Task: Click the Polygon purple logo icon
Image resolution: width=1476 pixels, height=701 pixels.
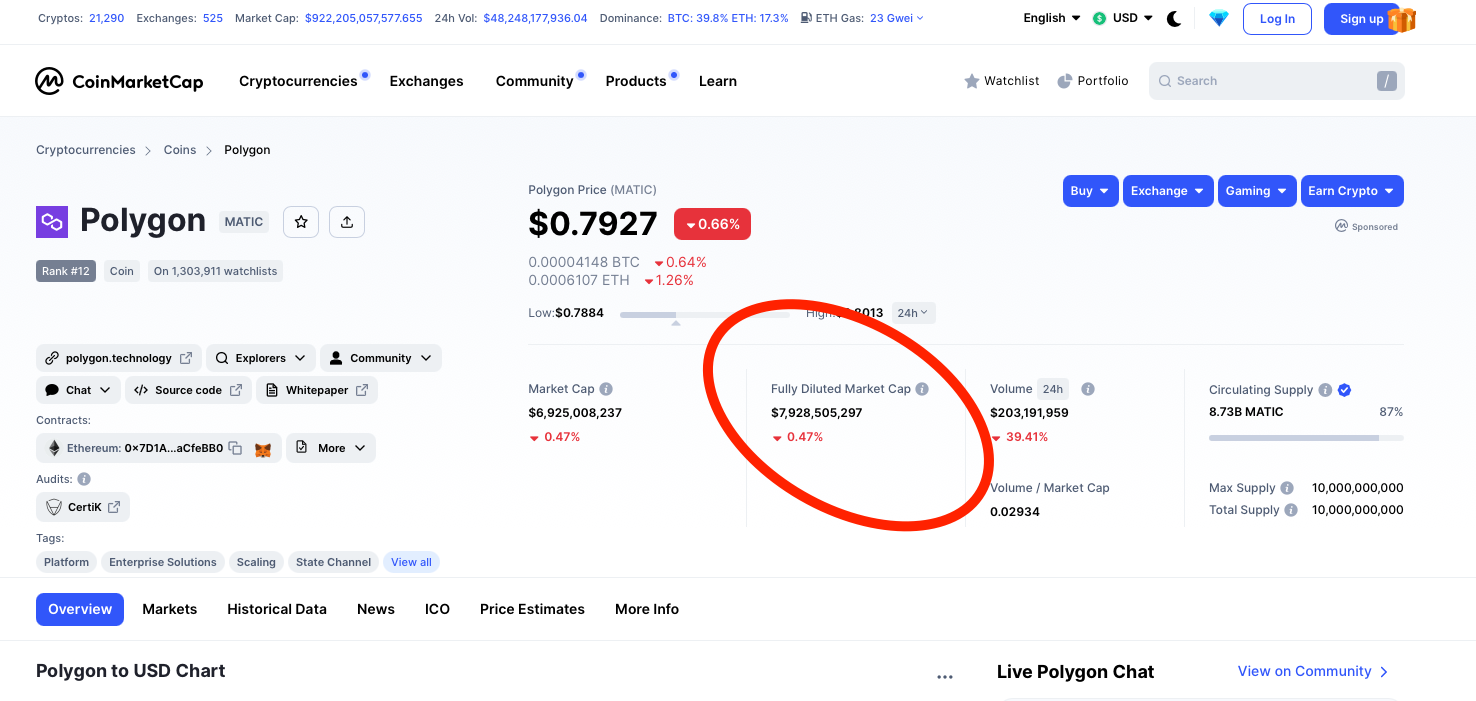Action: point(51,222)
